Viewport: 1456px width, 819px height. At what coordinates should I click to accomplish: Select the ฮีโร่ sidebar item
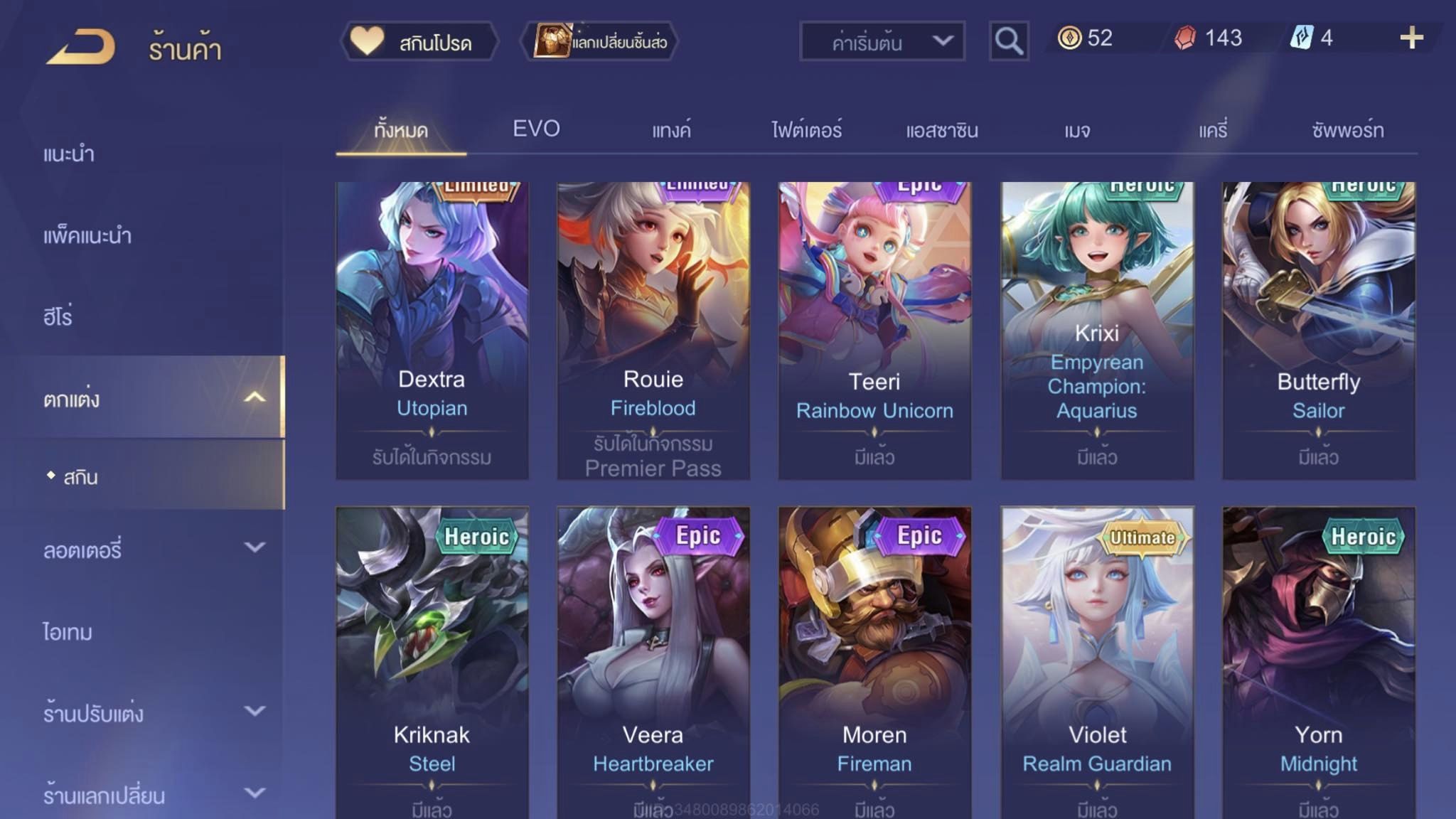point(58,316)
